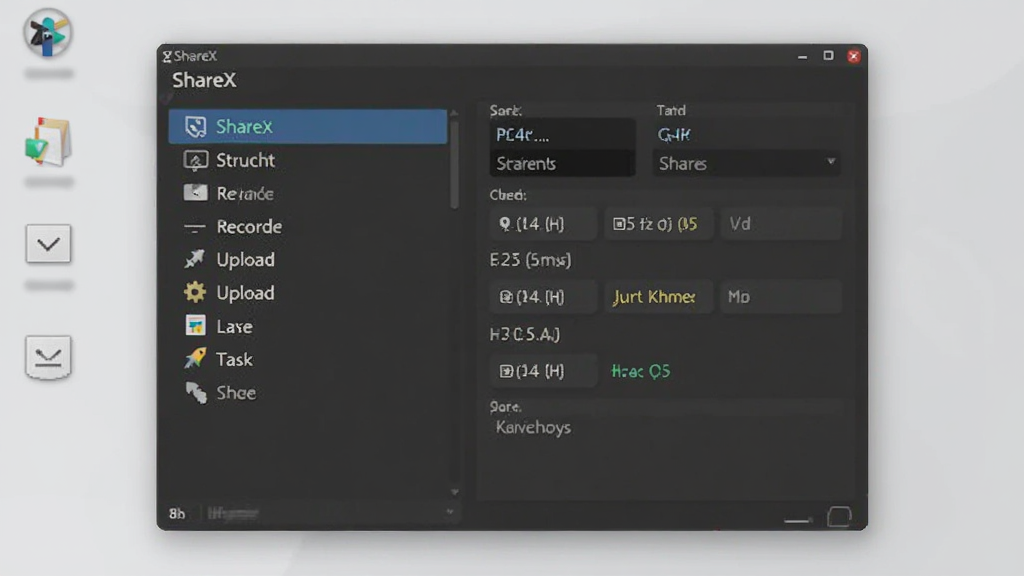This screenshot has height=576, width=1024.
Task: Click the Recorde dash icon
Action: 195,227
